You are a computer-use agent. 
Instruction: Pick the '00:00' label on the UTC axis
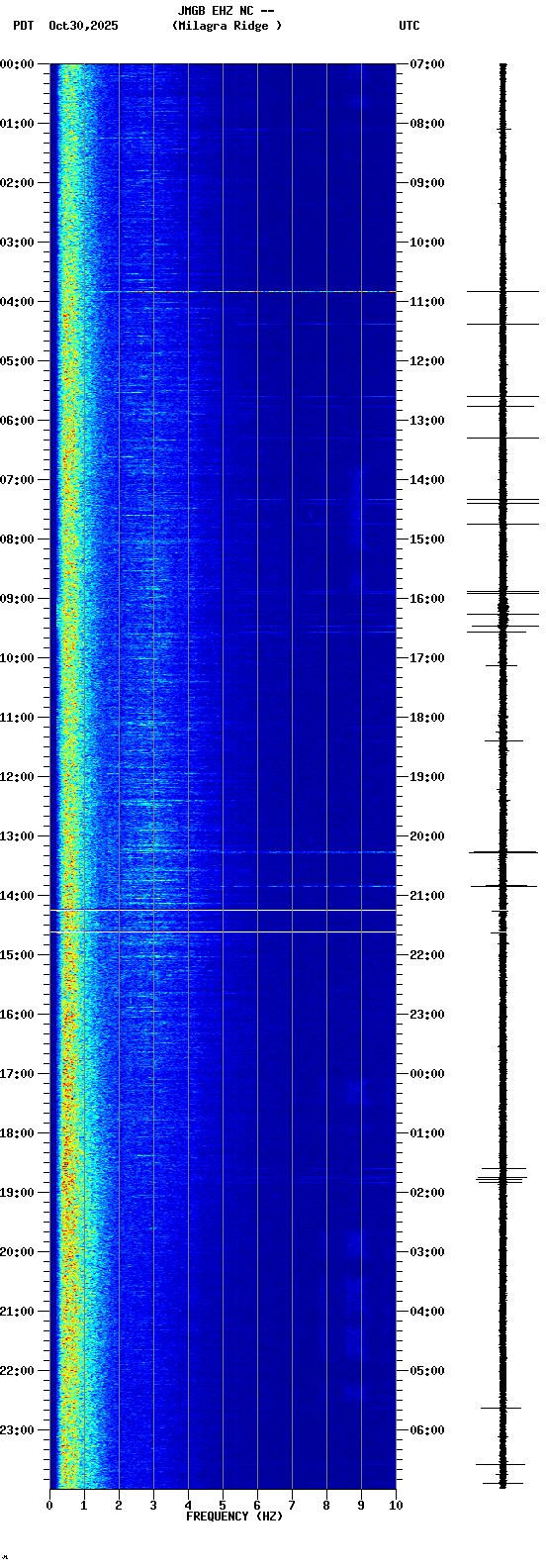[427, 1074]
